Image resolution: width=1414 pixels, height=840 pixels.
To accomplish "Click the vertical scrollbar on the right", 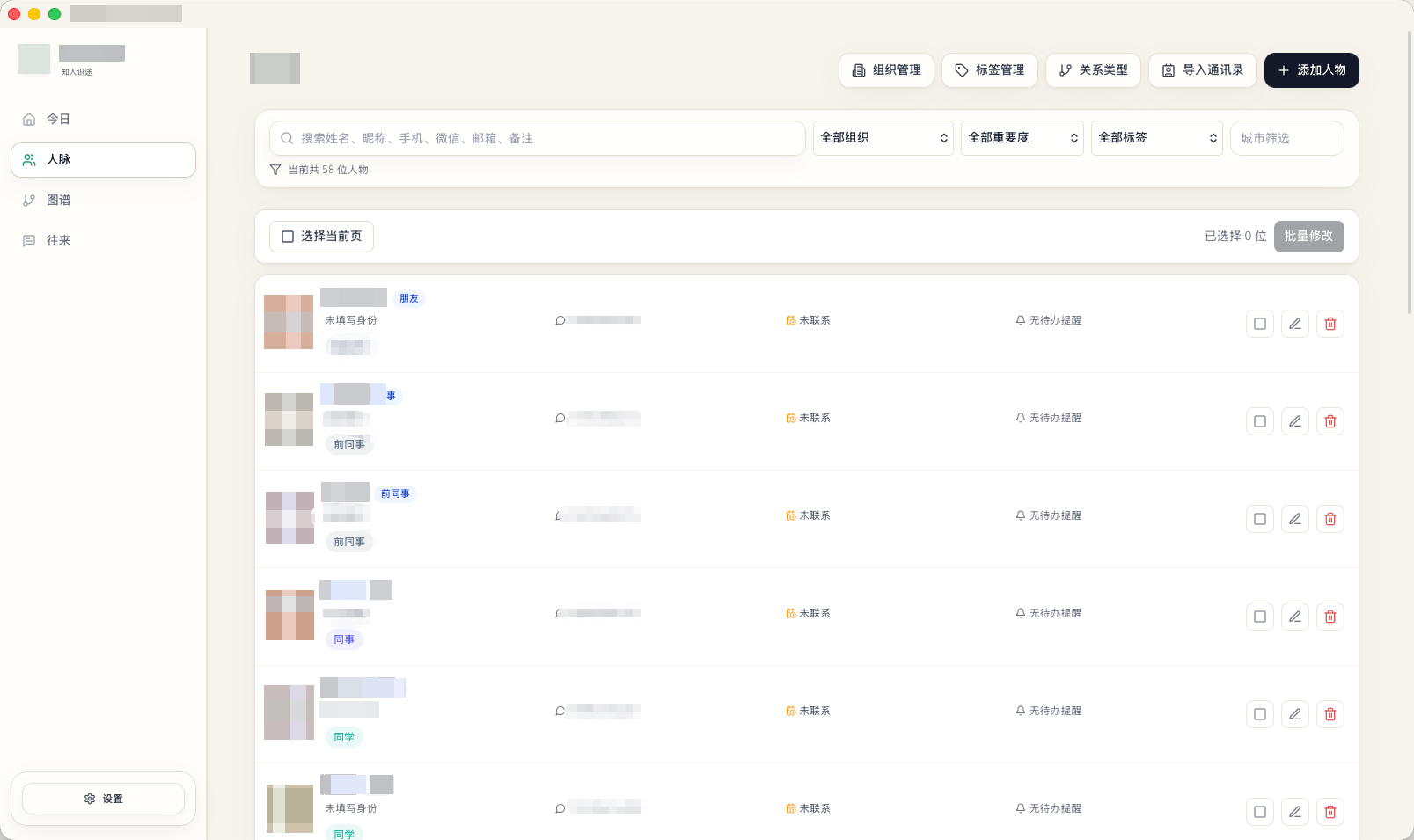I will (x=1410, y=172).
